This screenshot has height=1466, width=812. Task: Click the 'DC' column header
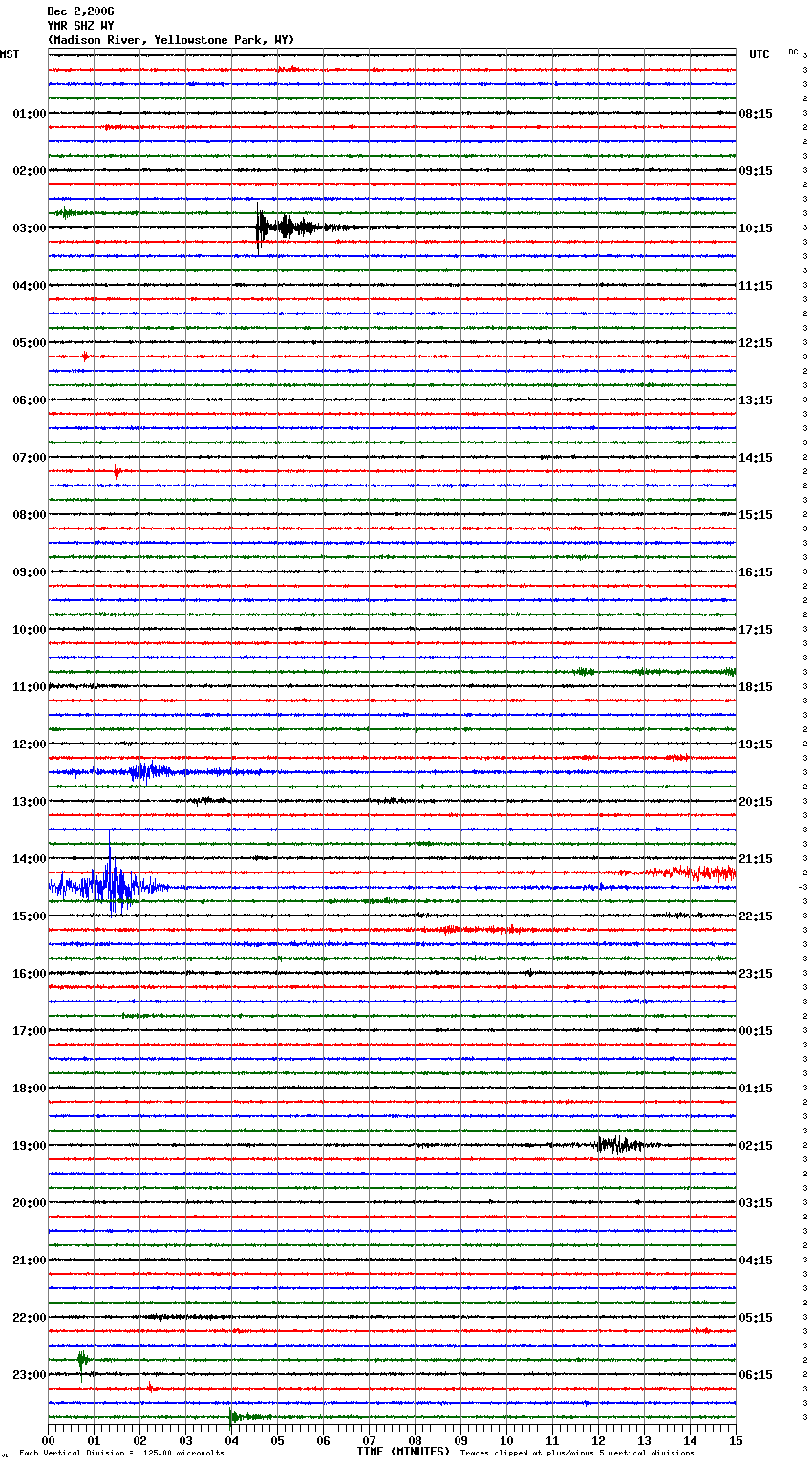(x=793, y=52)
